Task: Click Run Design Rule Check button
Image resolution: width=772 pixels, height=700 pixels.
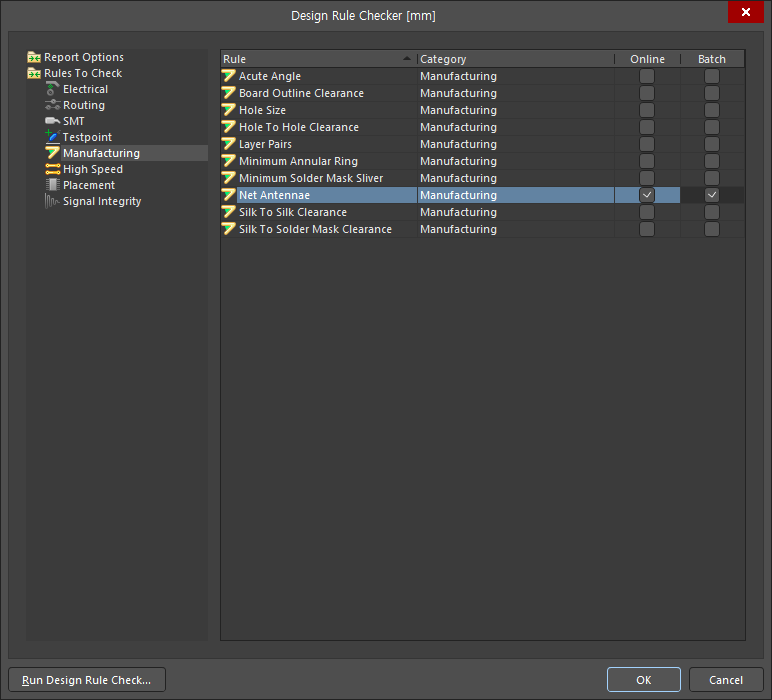Action: (x=87, y=680)
